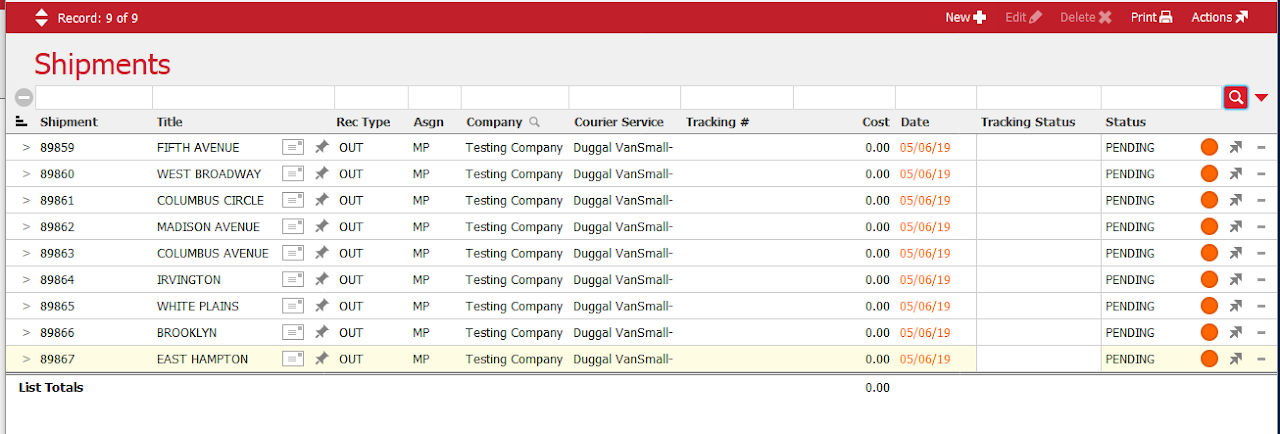
Task: Expand the COLUMBUS AVENUE row chevron
Action: coord(27,253)
